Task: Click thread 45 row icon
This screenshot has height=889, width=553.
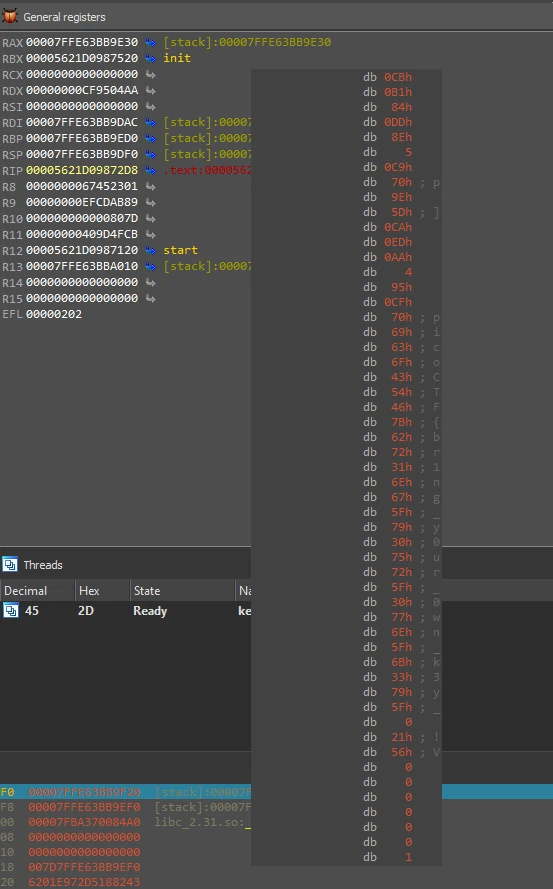Action: pyautogui.click(x=10, y=611)
